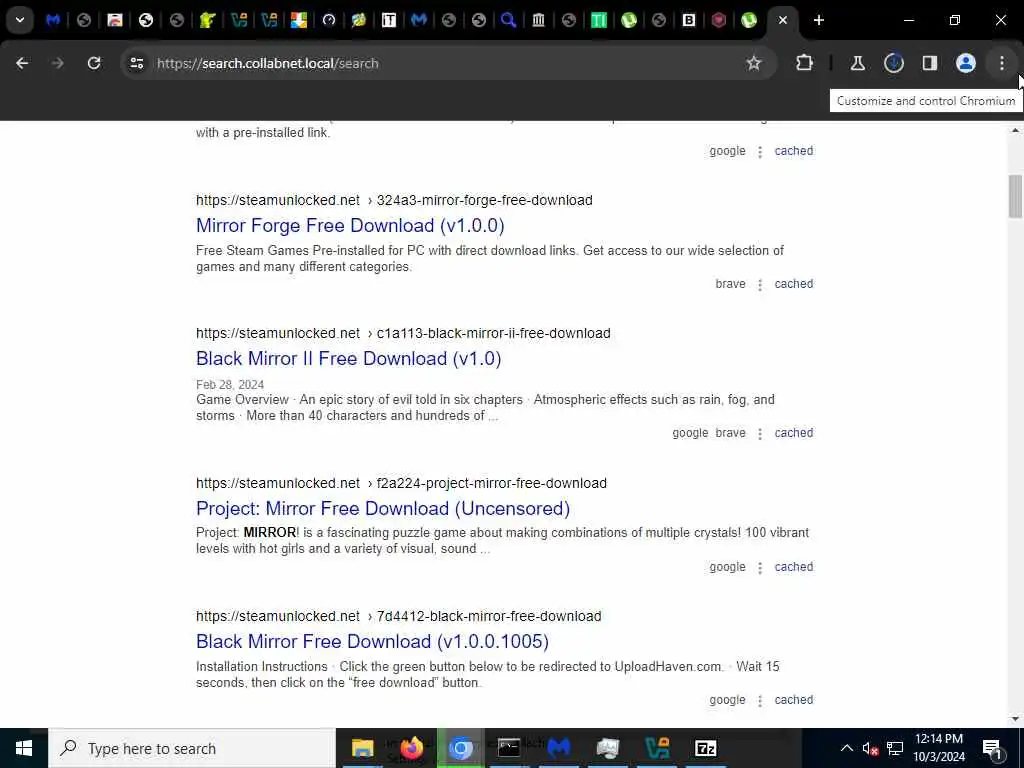Bookmark this page with the star icon

(x=754, y=63)
